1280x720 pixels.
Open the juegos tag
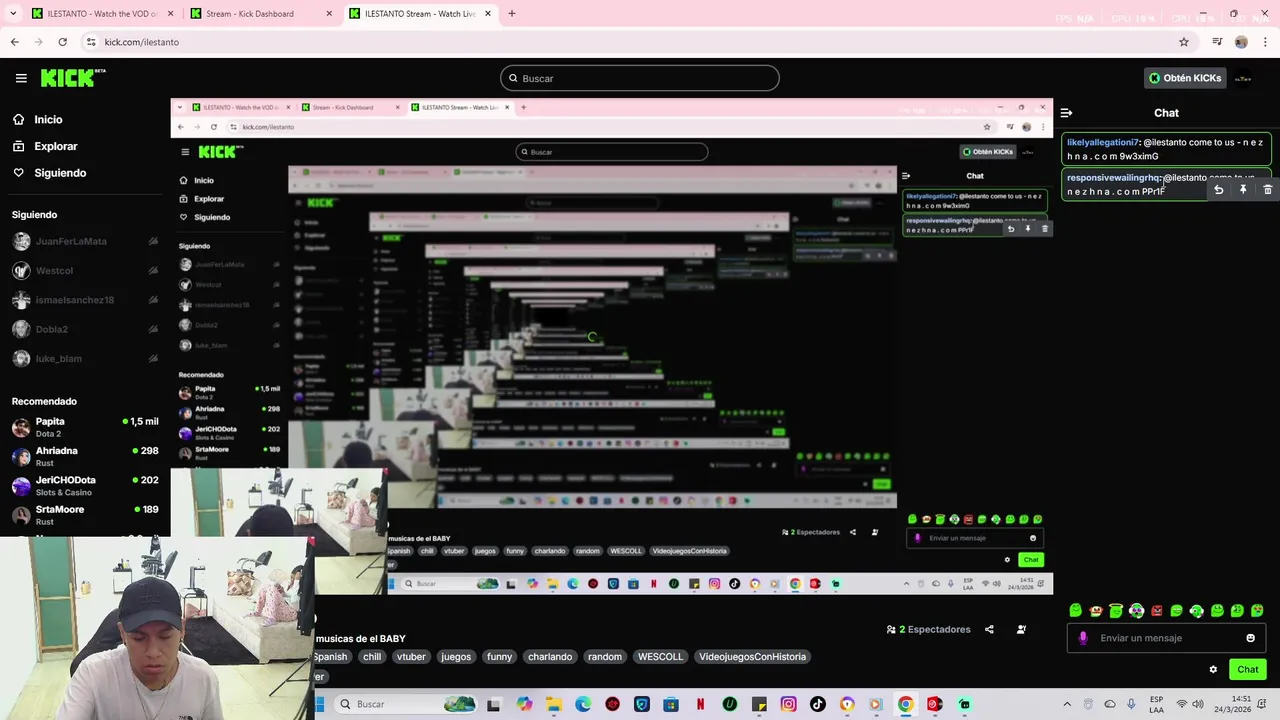pyautogui.click(x=456, y=657)
